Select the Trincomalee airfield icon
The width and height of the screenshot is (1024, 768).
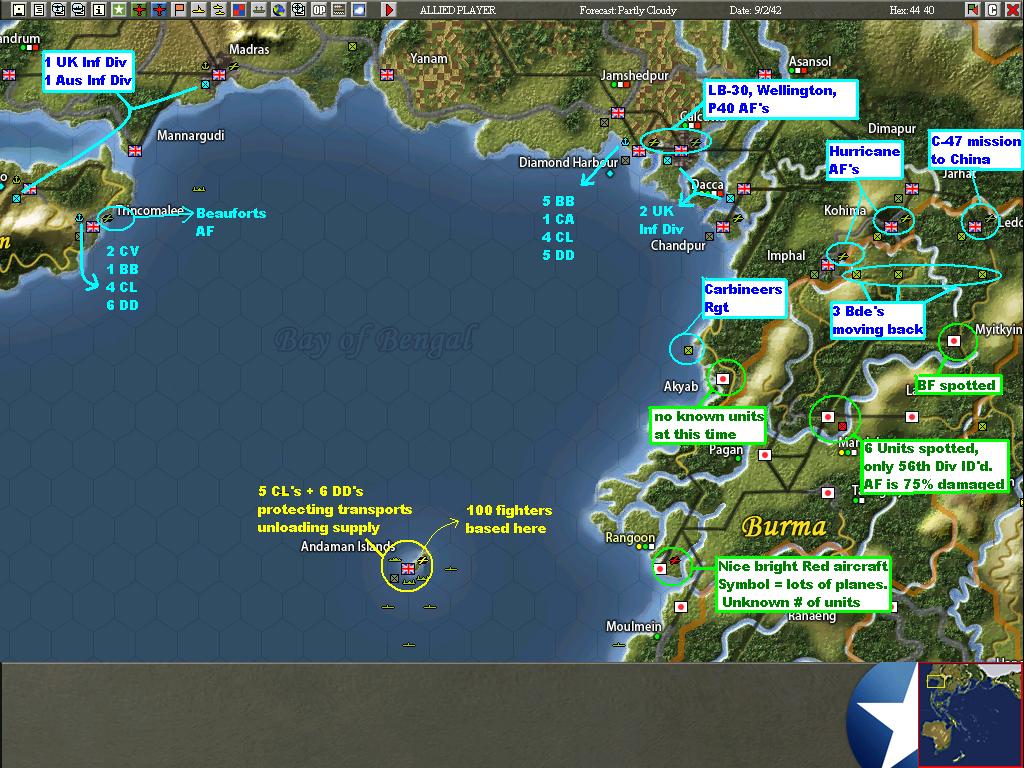pyautogui.click(x=108, y=218)
